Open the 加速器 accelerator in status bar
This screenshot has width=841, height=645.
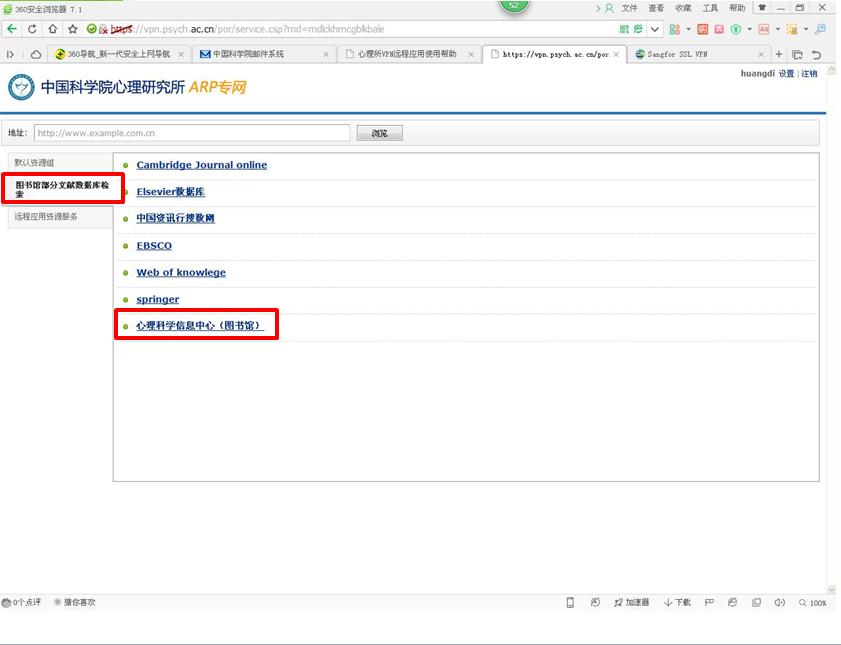point(631,603)
